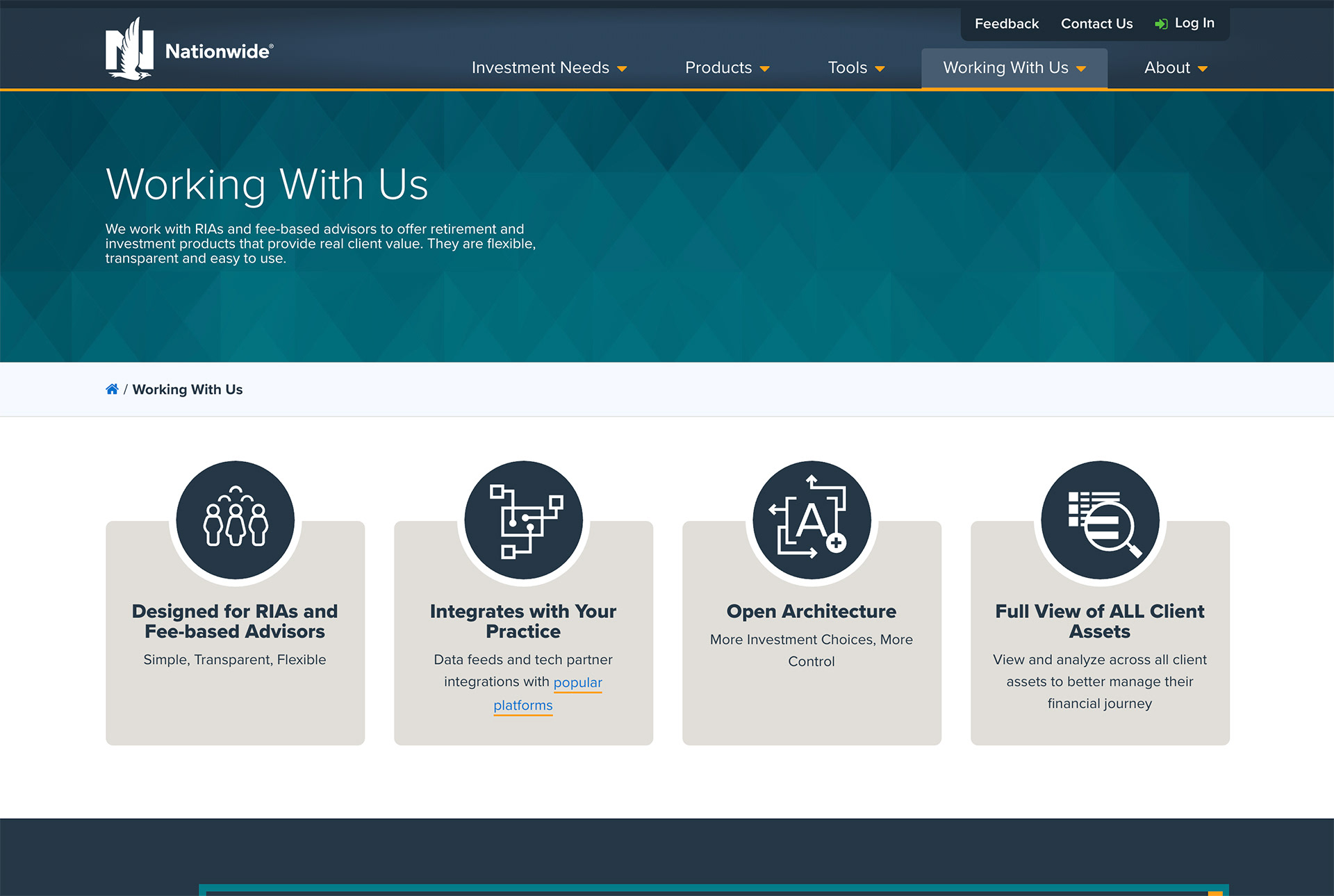
Task: Click the flowchart integration circle icon
Action: [x=523, y=520]
